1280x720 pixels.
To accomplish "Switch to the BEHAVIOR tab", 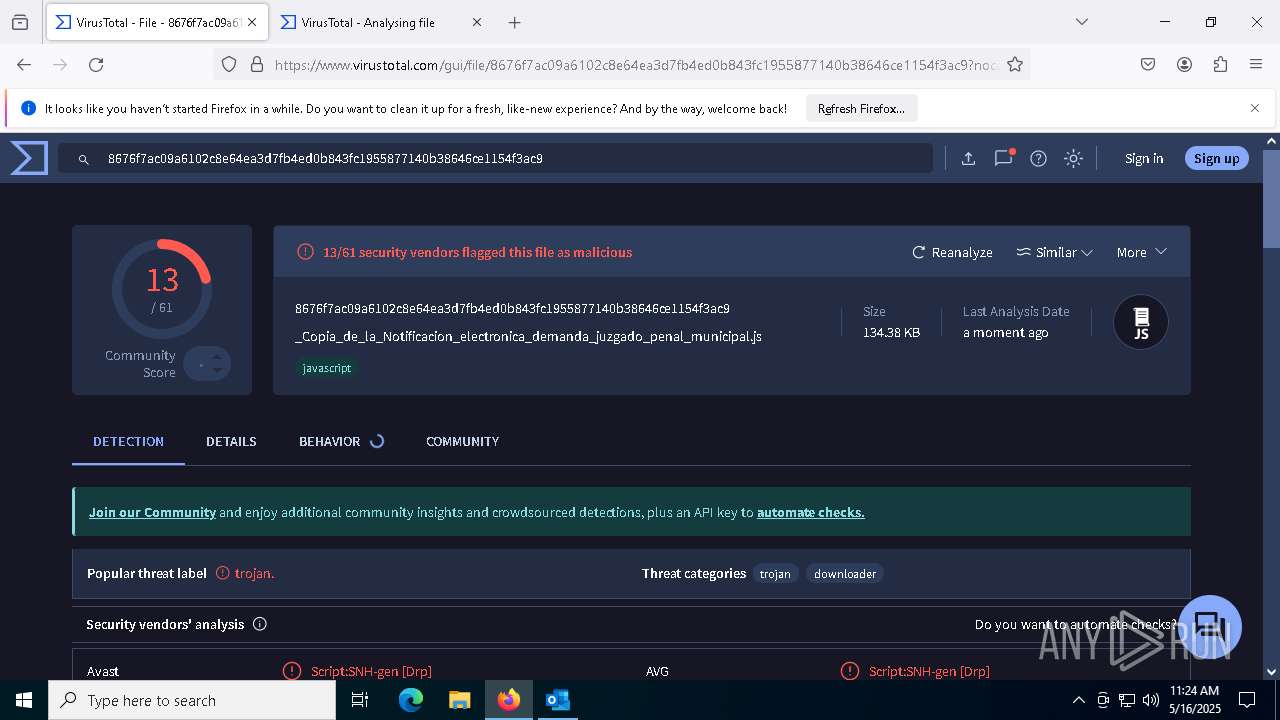I will (x=341, y=441).
